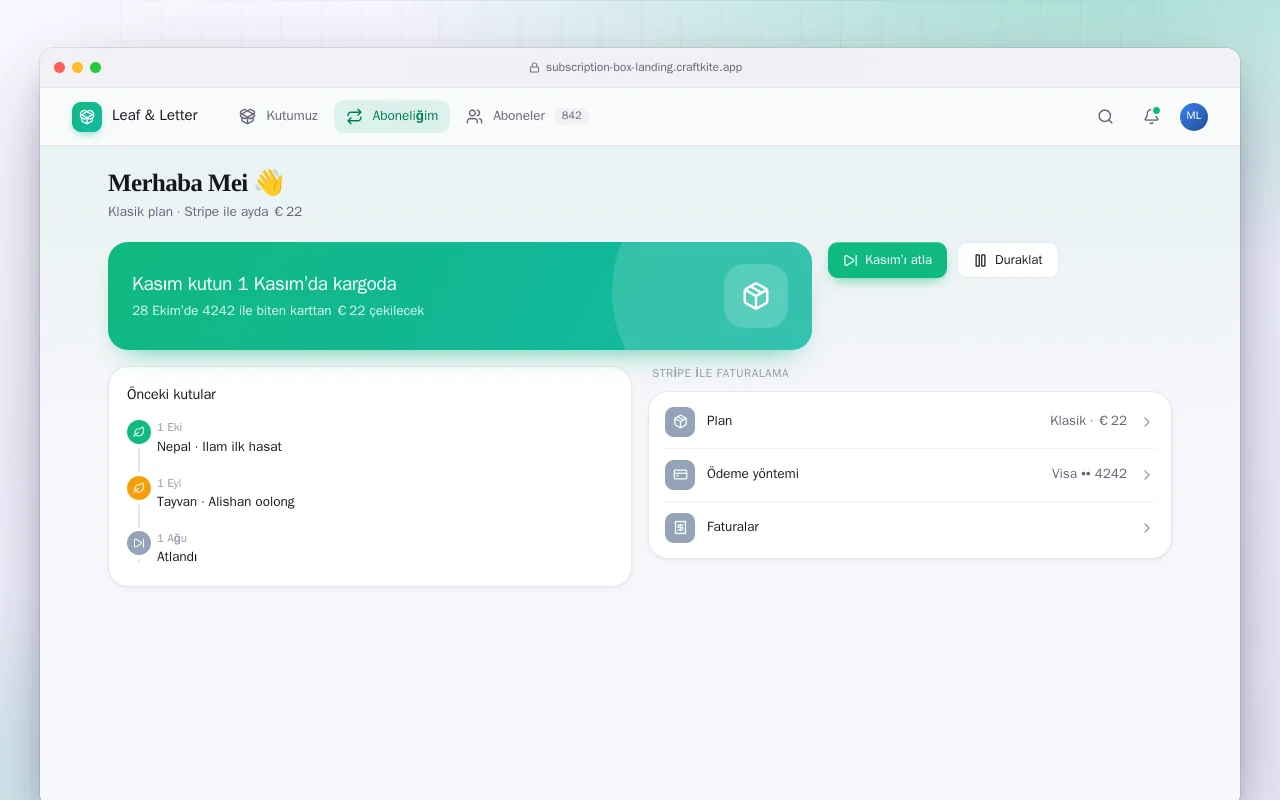The image size is (1280, 800).
Task: Click the Leaf & Letter brand name
Action: 155,116
